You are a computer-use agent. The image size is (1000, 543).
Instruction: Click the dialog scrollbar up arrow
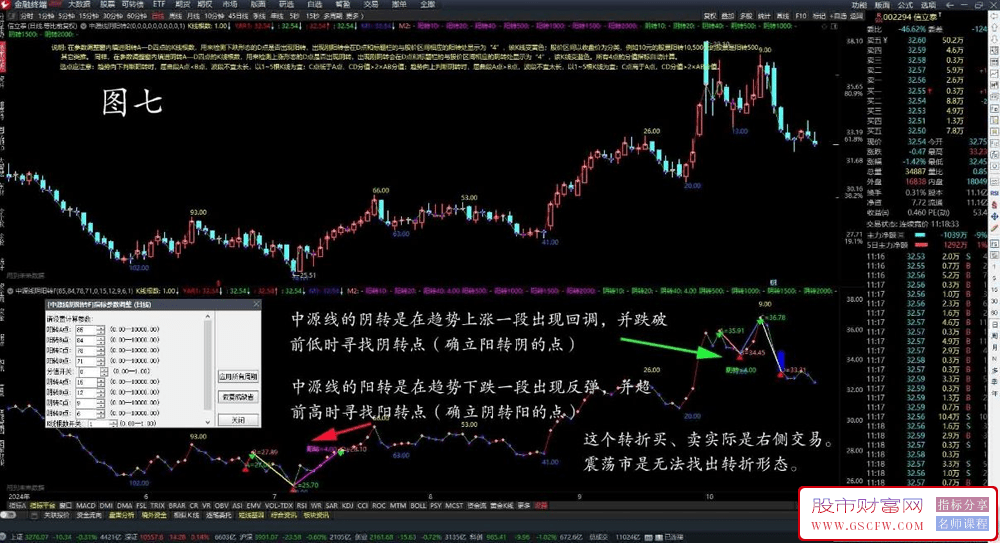click(x=208, y=316)
